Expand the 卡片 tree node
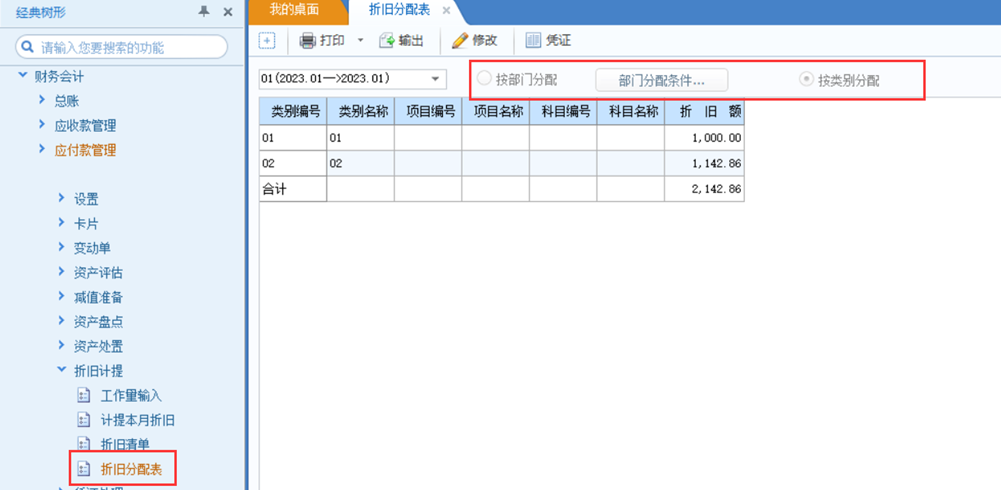Image resolution: width=1001 pixels, height=490 pixels. pyautogui.click(x=61, y=223)
